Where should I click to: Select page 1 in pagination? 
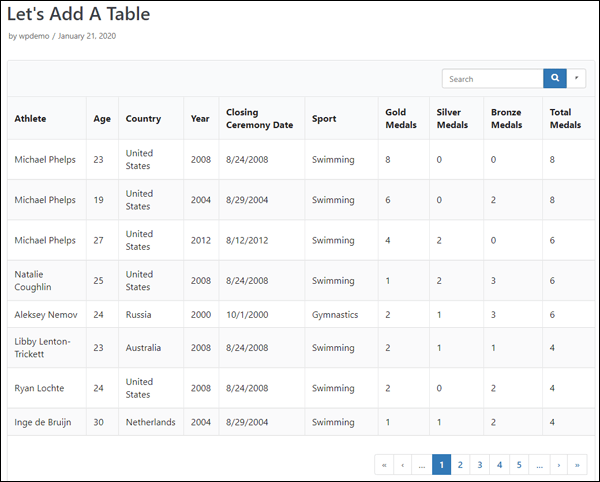tap(441, 464)
